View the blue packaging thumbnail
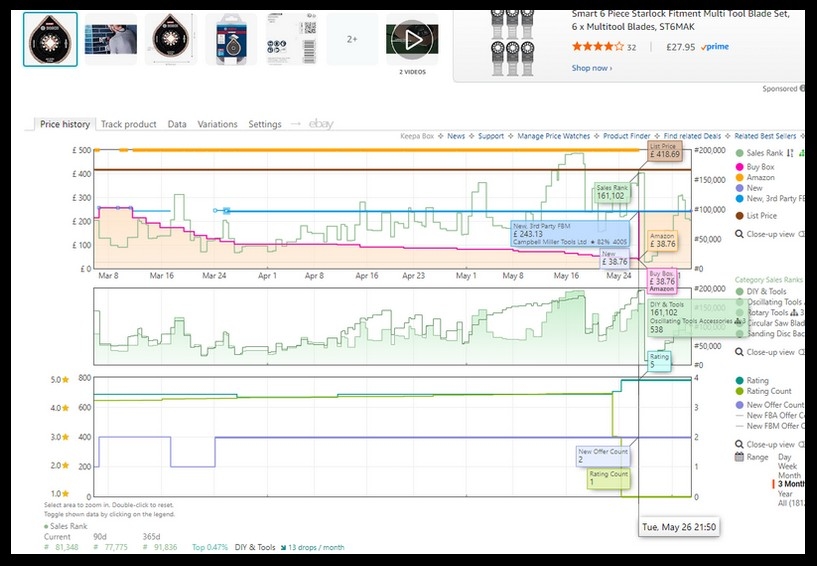The image size is (817, 566). tap(231, 40)
